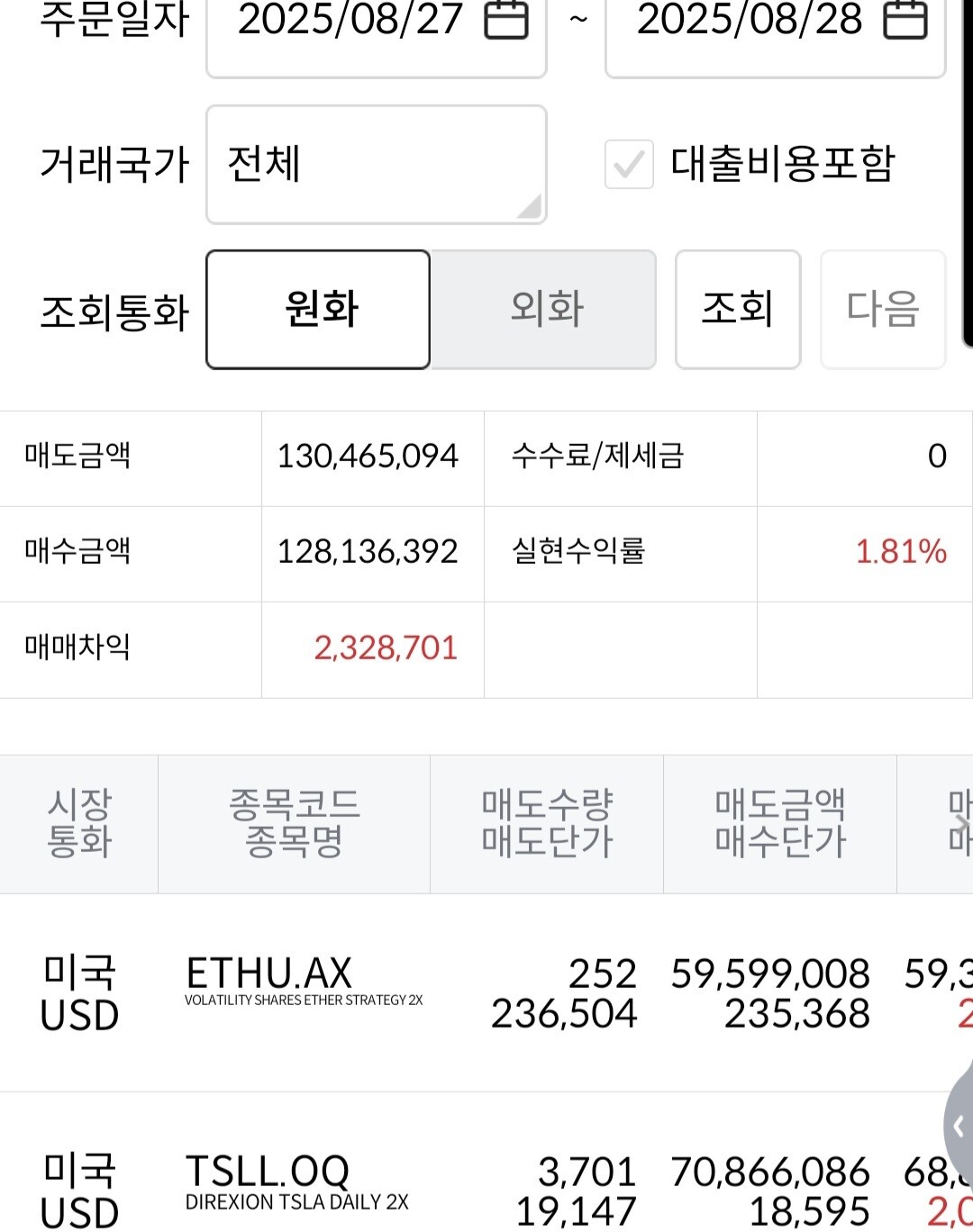Toggle the 대출비용포함 checkbox
The width and height of the screenshot is (973, 1232).
coord(629,165)
